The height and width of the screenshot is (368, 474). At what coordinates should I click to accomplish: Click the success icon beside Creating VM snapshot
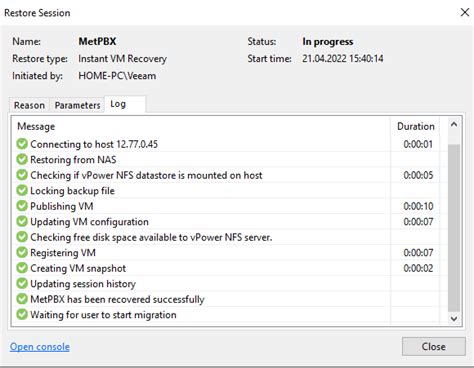point(22,268)
